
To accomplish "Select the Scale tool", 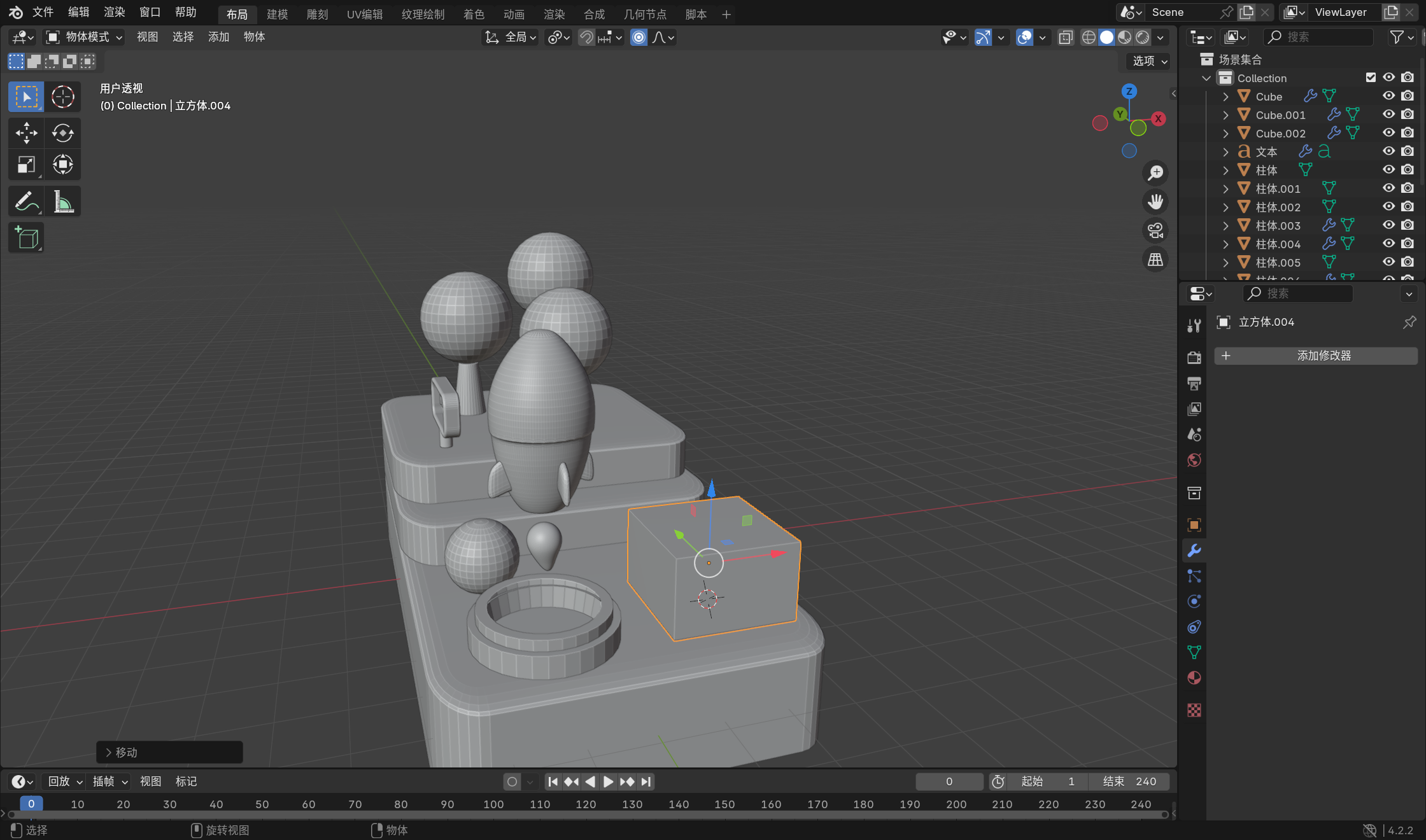I will coord(26,165).
